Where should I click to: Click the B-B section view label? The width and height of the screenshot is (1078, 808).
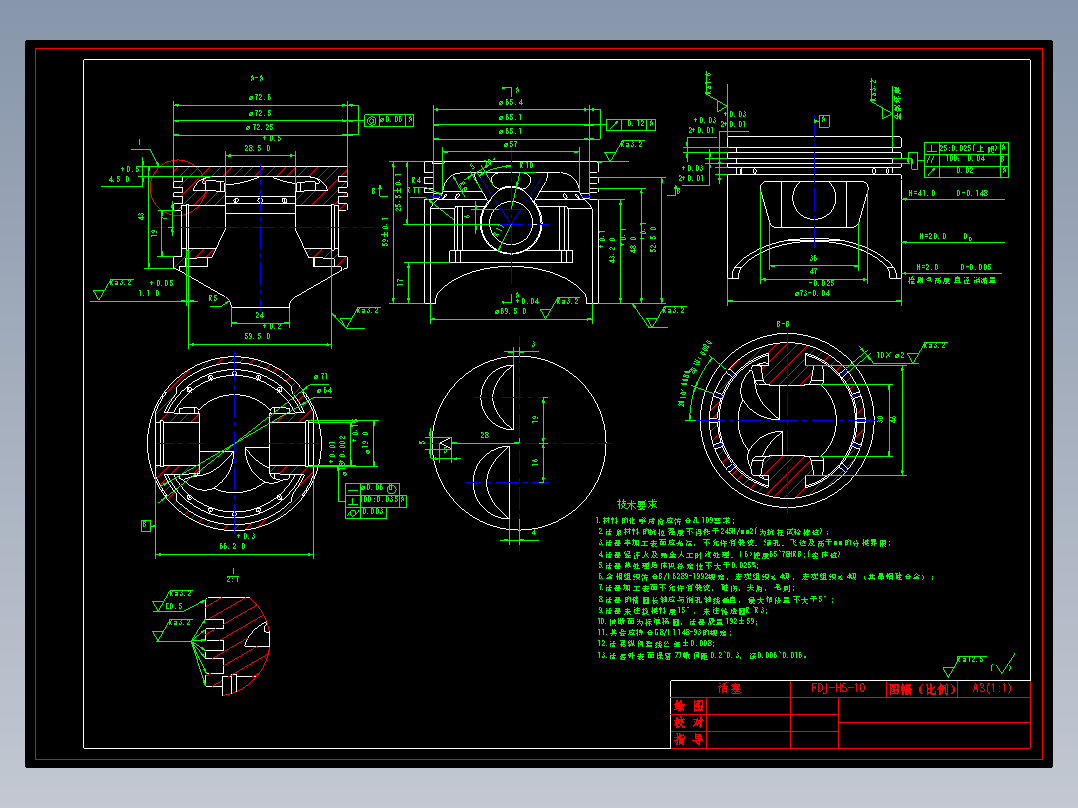pyautogui.click(x=782, y=324)
